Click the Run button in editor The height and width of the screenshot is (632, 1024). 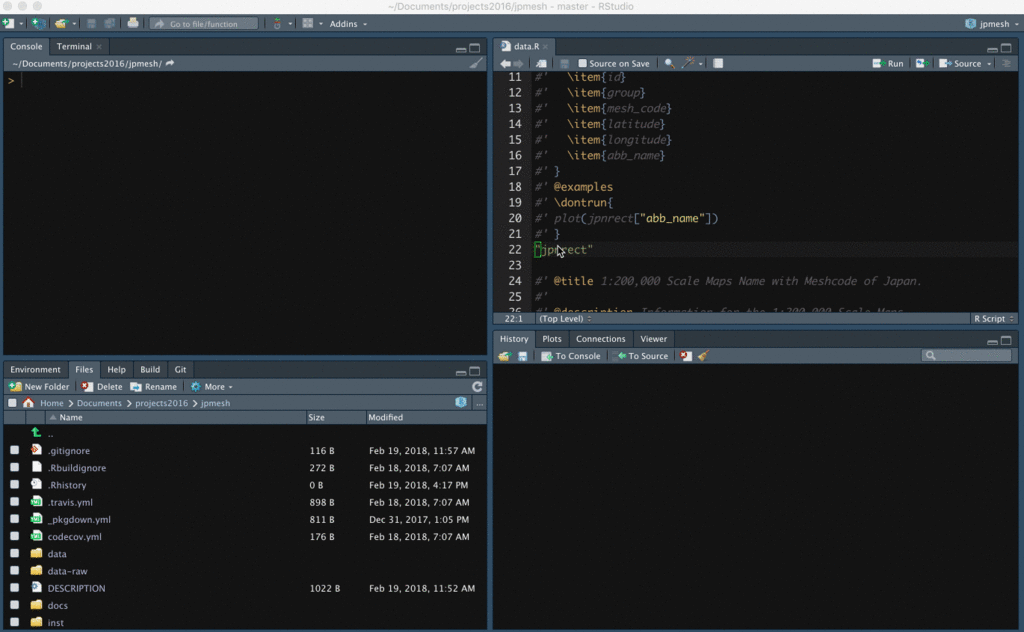[x=888, y=63]
